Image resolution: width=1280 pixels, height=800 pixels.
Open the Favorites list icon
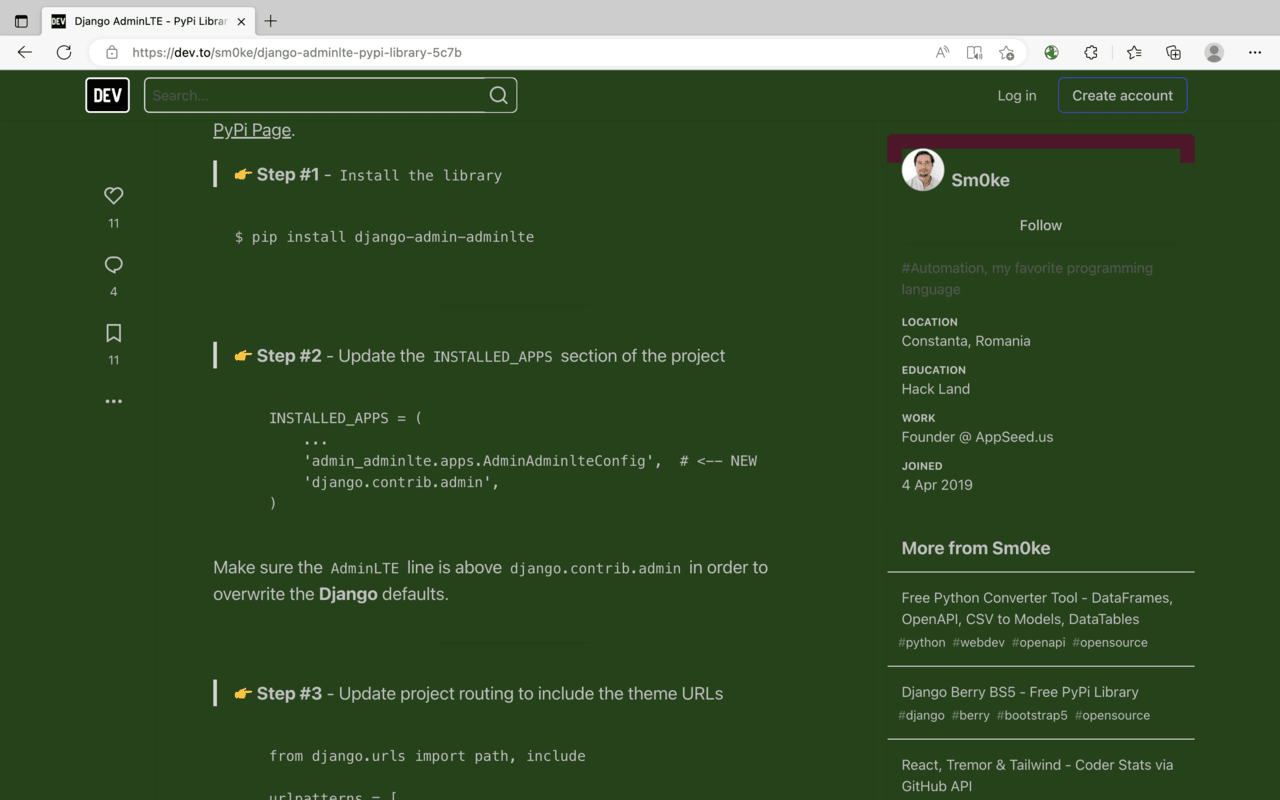click(x=1134, y=52)
